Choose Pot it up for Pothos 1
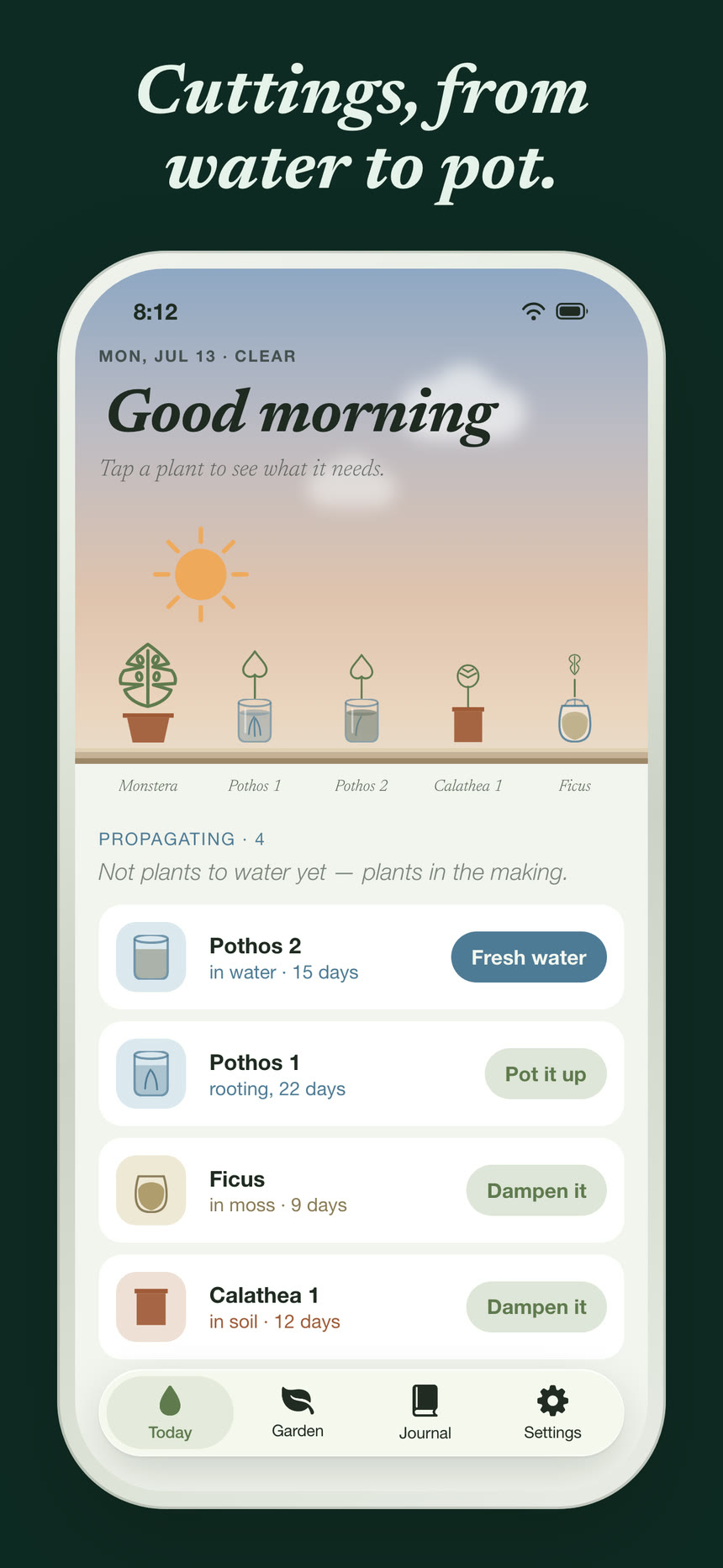This screenshot has width=723, height=1568. 546,1073
